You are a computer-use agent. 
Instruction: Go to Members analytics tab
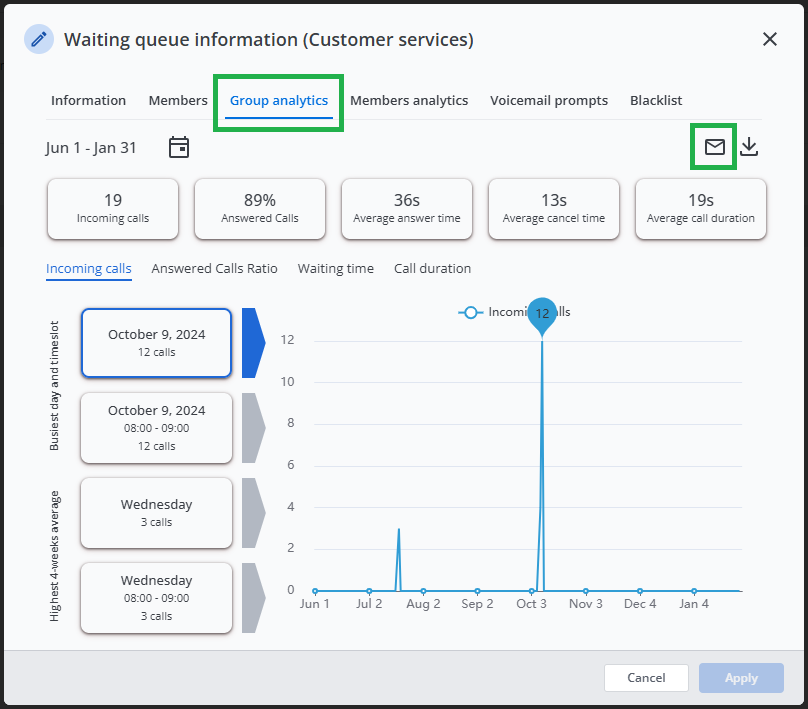coord(409,100)
